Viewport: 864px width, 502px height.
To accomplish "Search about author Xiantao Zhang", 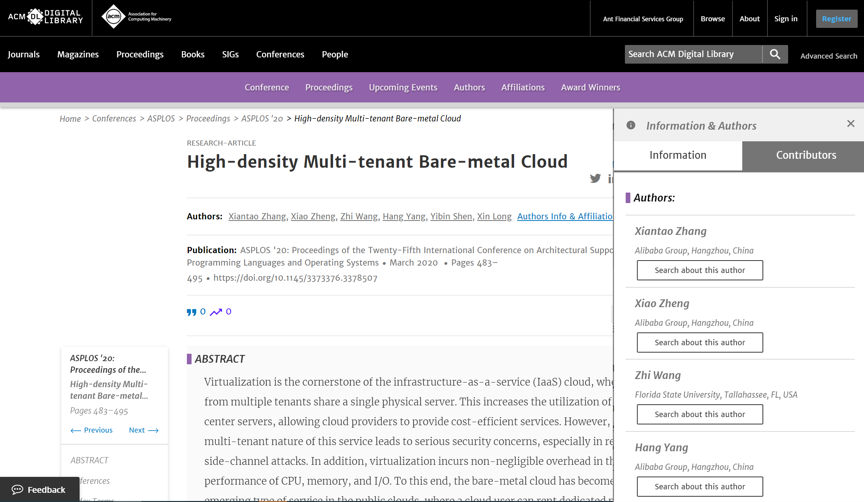I will pyautogui.click(x=699, y=270).
